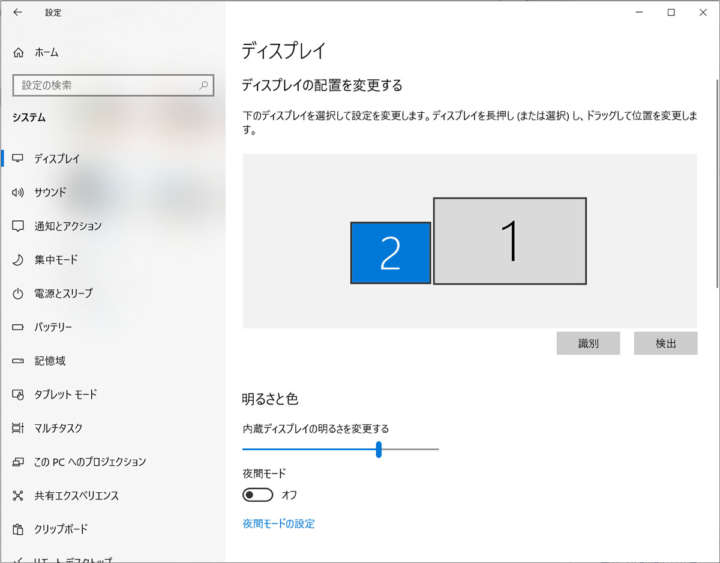The image size is (720, 563).
Task: Click the back arrow icon
Action: click(18, 12)
